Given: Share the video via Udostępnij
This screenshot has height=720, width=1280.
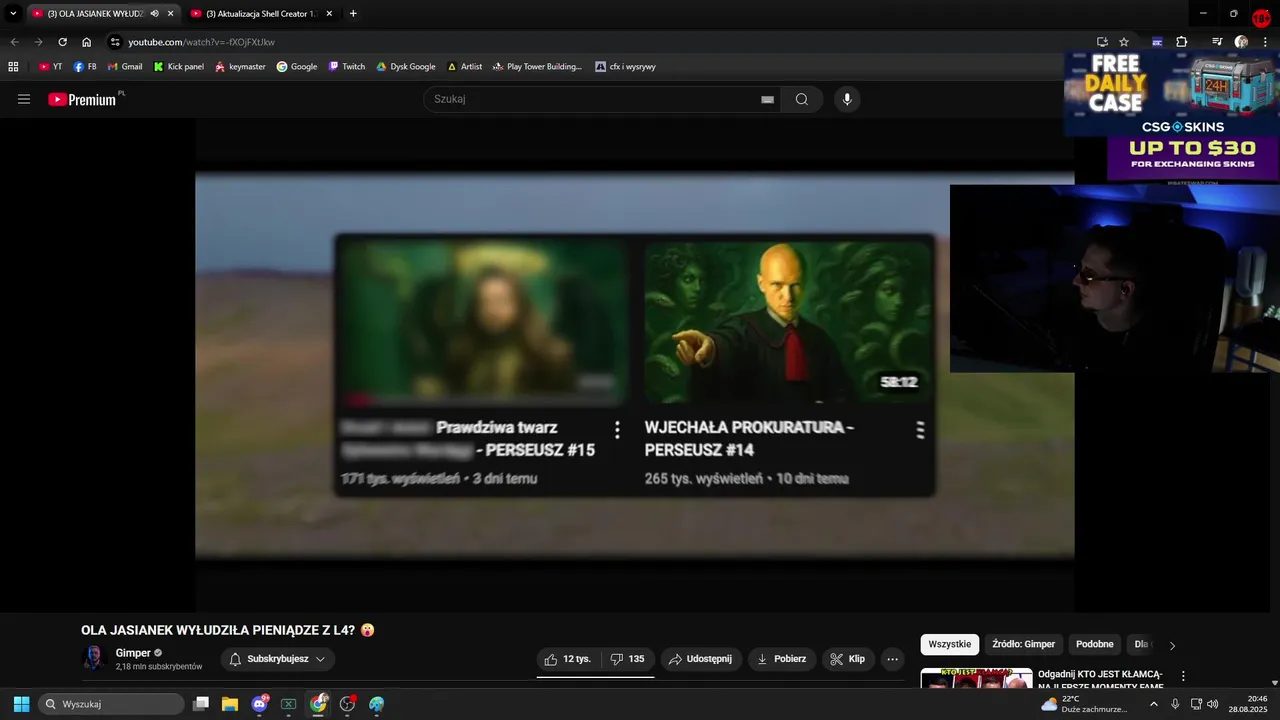Looking at the screenshot, I should [701, 659].
